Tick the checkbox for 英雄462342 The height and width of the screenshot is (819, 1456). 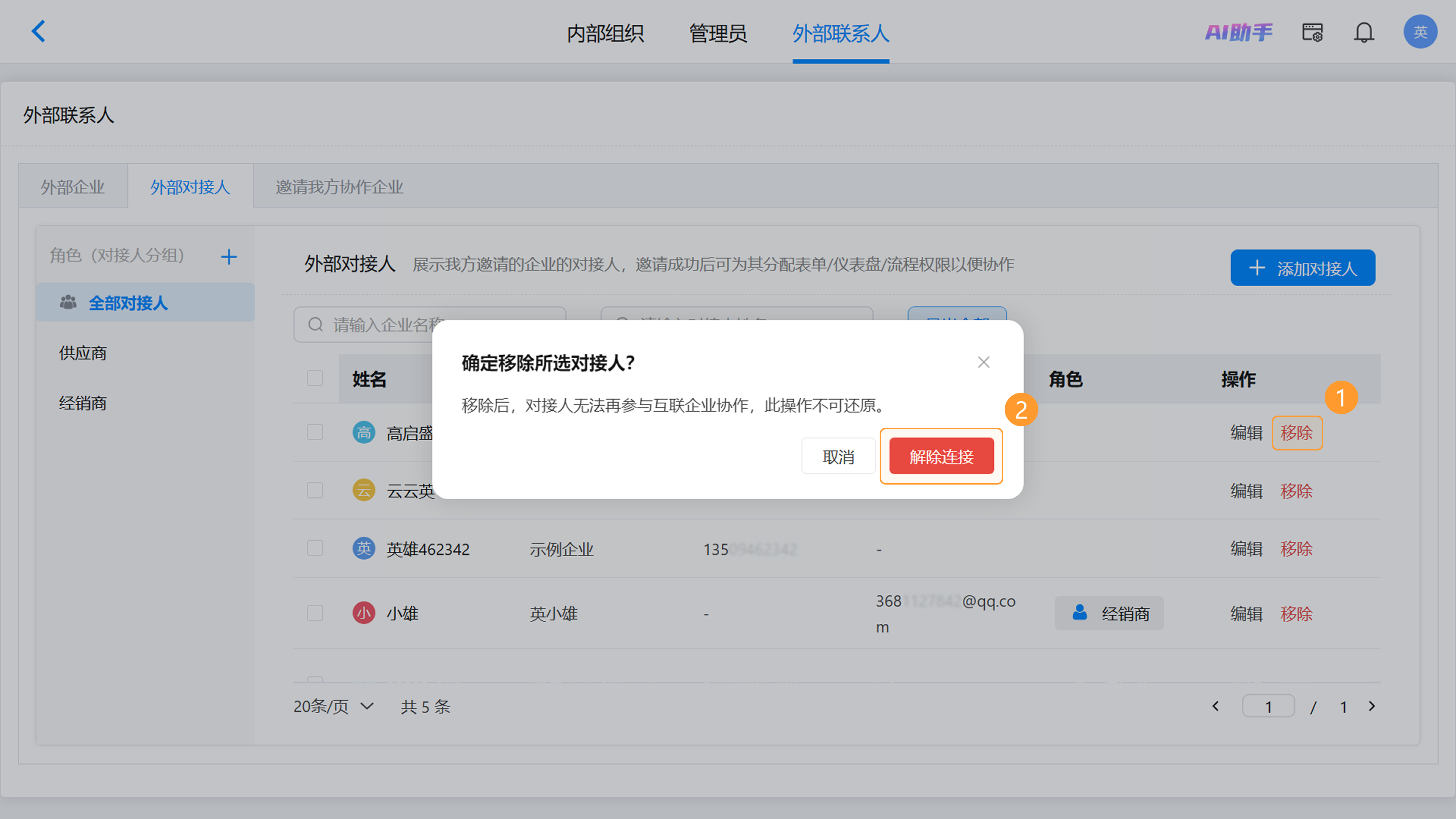pos(315,548)
